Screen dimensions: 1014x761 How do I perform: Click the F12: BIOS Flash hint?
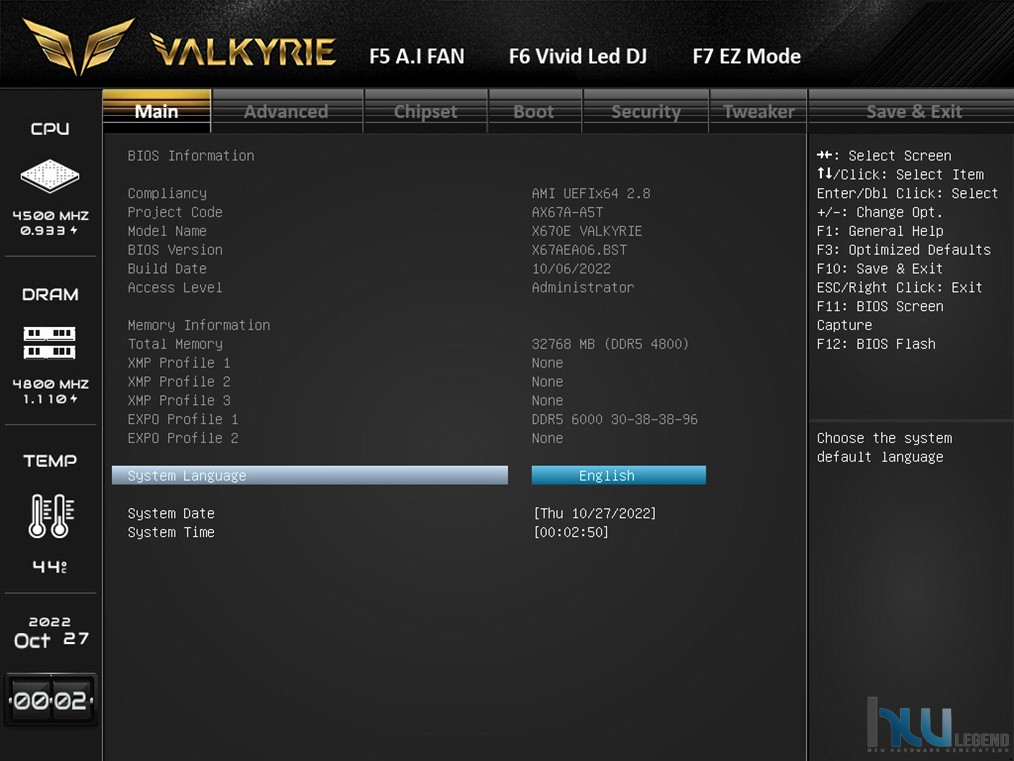876,344
